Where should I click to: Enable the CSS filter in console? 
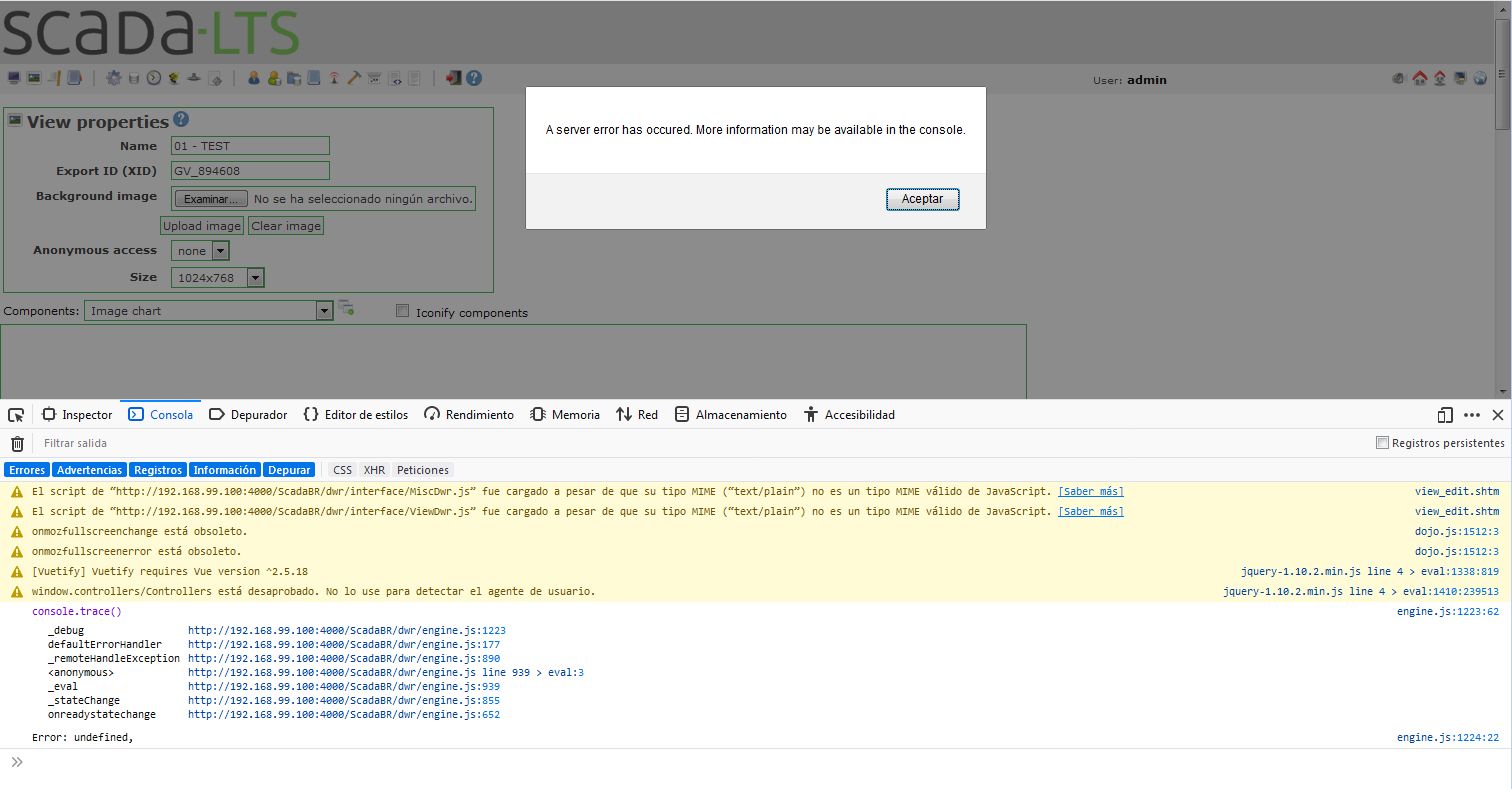[x=342, y=470]
